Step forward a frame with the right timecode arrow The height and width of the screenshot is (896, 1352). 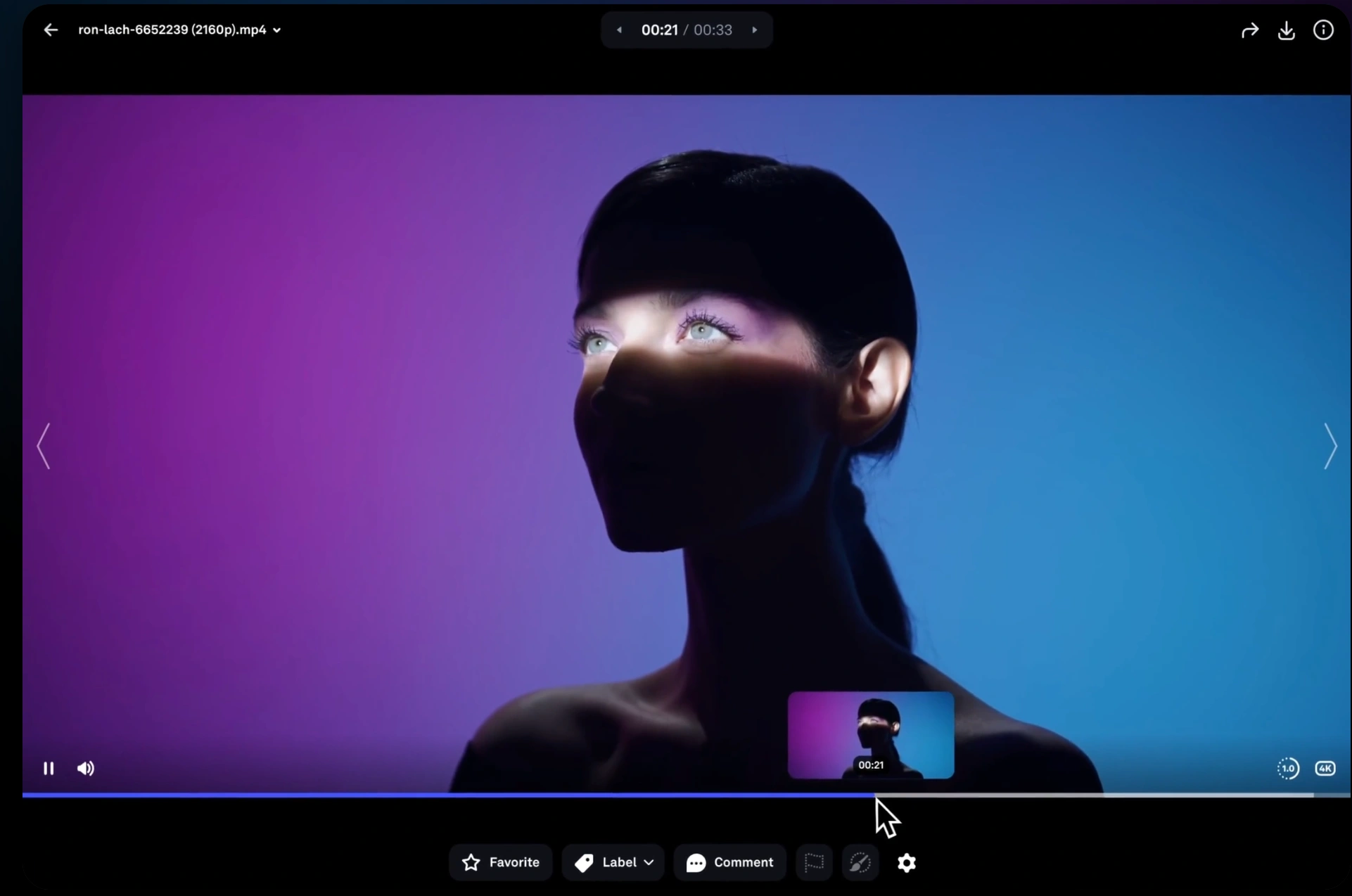754,30
